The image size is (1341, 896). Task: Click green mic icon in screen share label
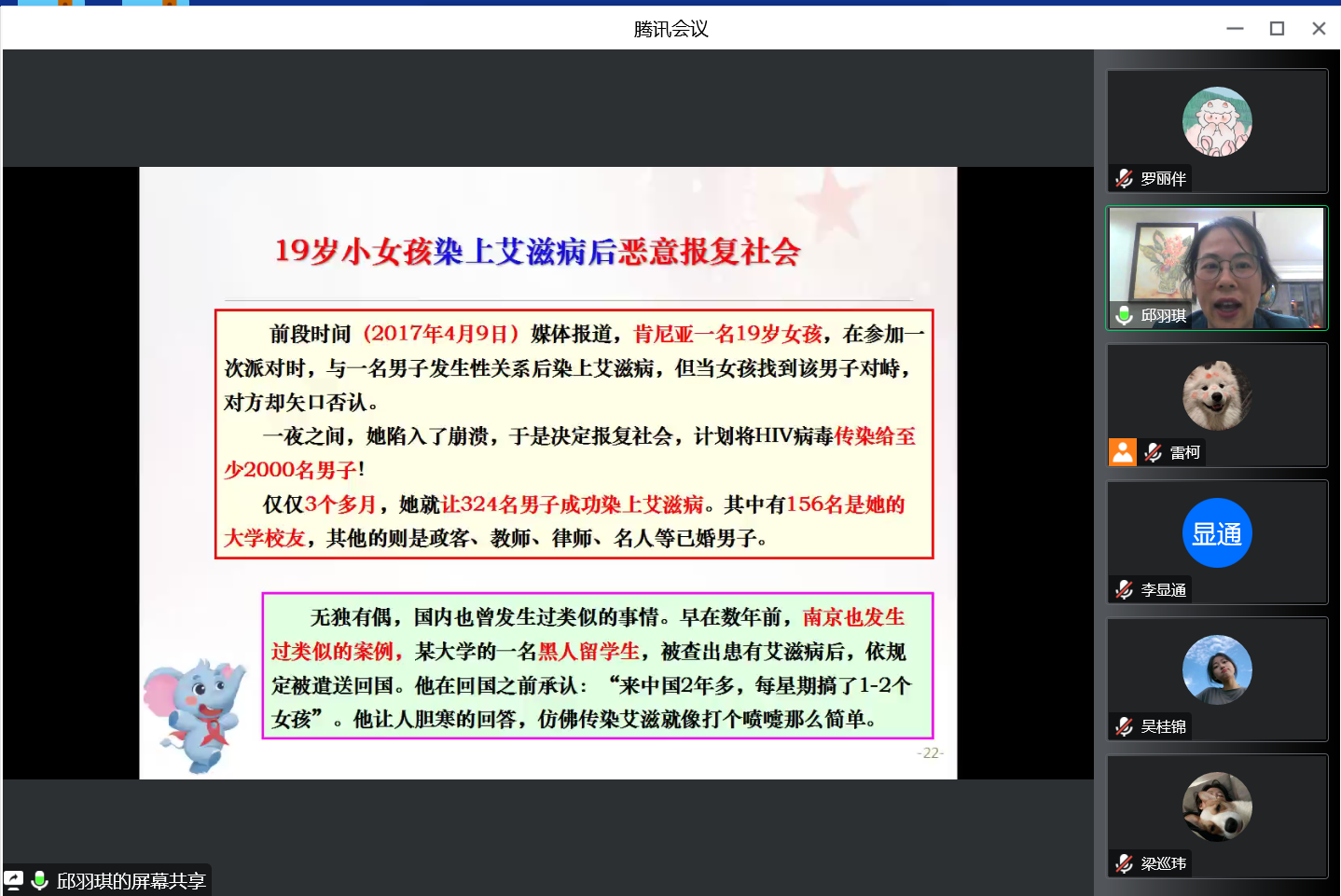(39, 880)
